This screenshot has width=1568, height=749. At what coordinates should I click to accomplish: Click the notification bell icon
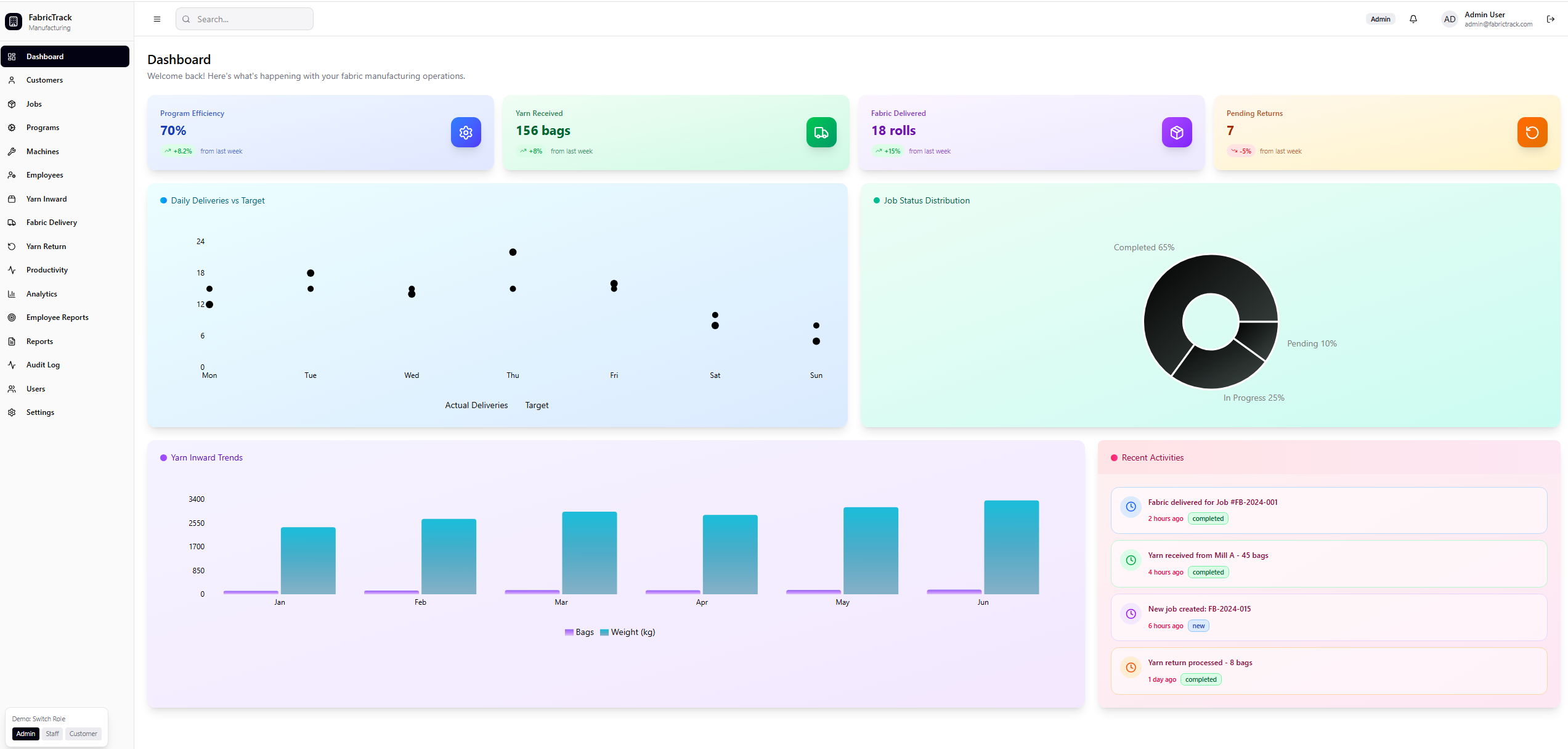point(1413,19)
